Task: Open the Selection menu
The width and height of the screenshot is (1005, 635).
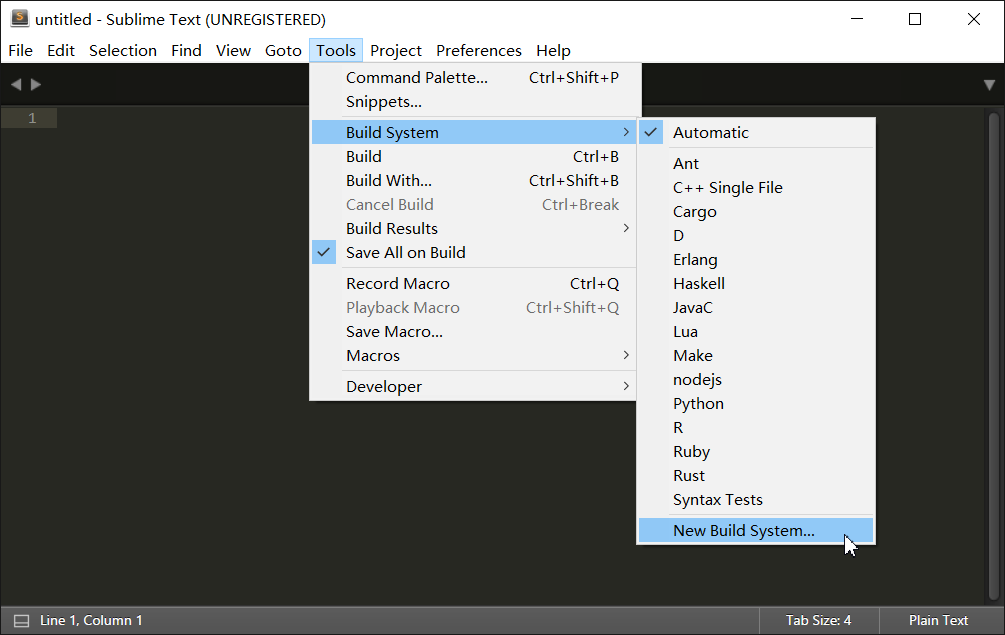Action: point(123,51)
